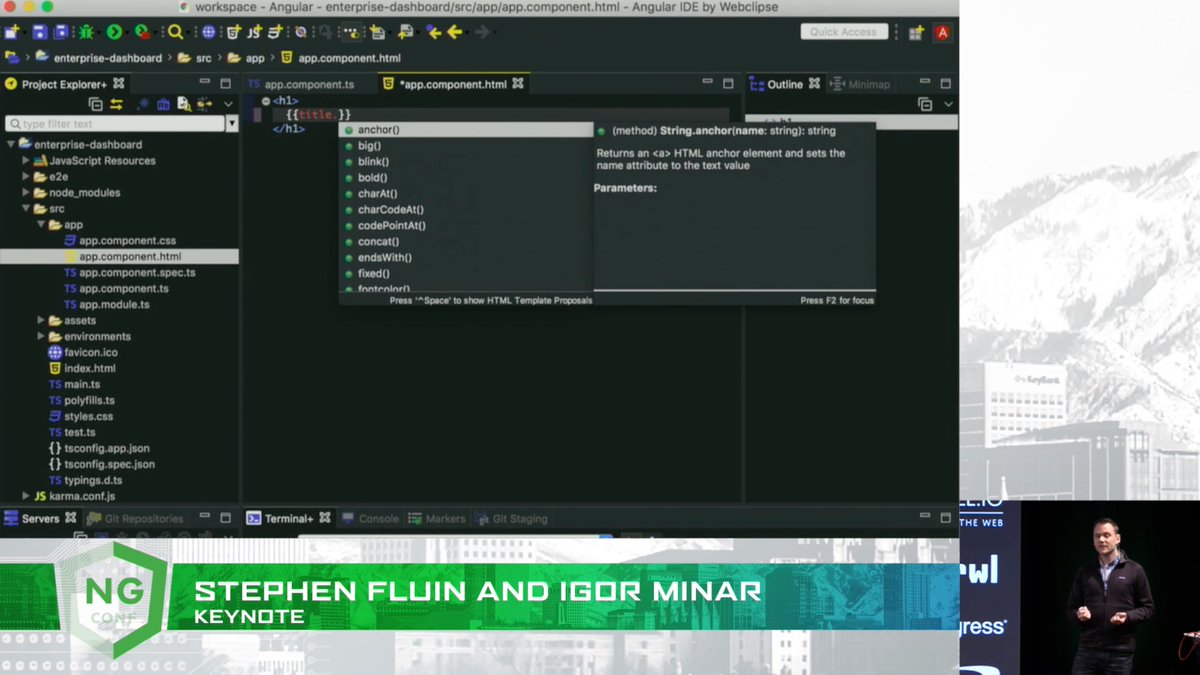Click the type filter text box
This screenshot has height=675, width=1200.
[115, 124]
